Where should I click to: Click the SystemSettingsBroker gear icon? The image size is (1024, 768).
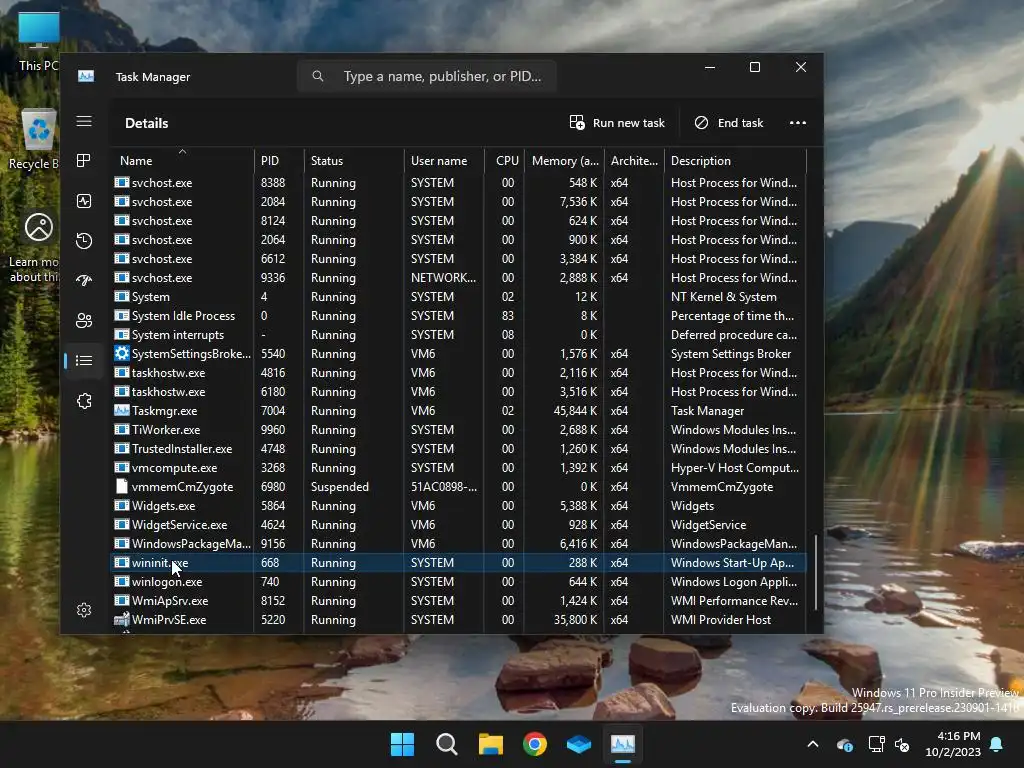[x=121, y=353]
